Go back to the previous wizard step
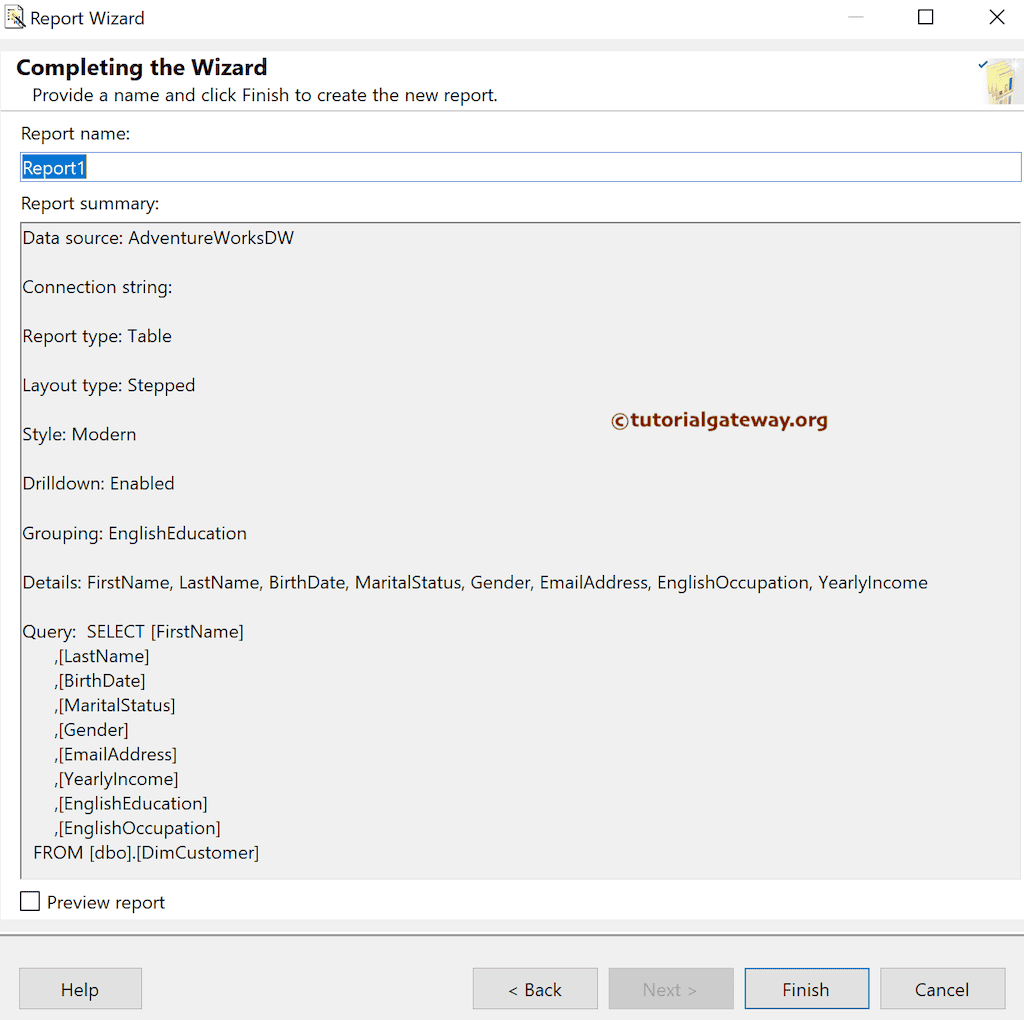1024x1020 pixels. click(x=535, y=988)
